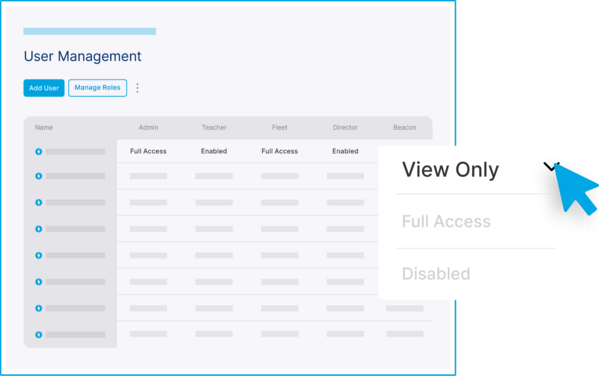Click the blue user icon in the Full Access row
This screenshot has height=376, width=599.
(x=39, y=152)
